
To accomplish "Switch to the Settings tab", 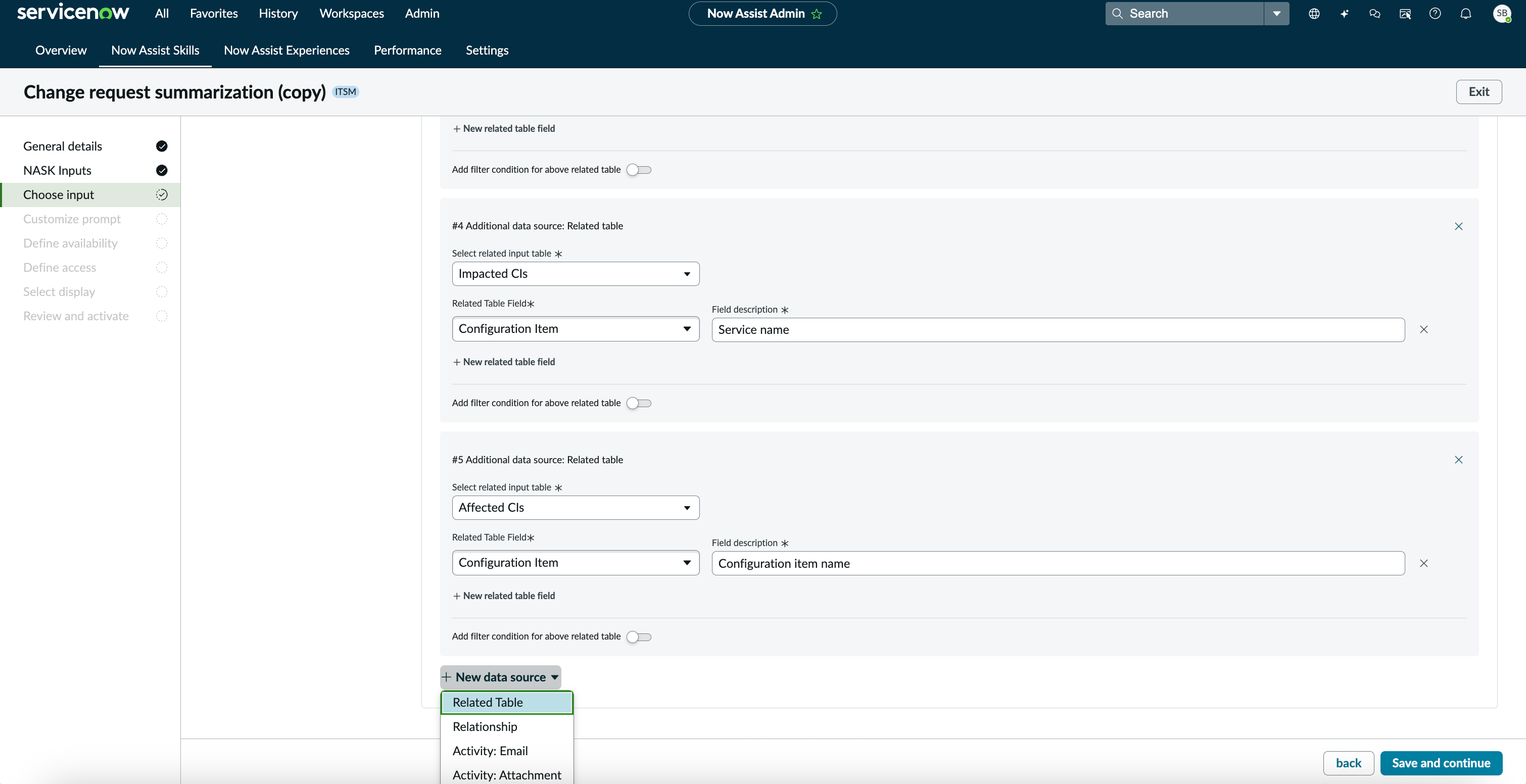I will (x=487, y=51).
